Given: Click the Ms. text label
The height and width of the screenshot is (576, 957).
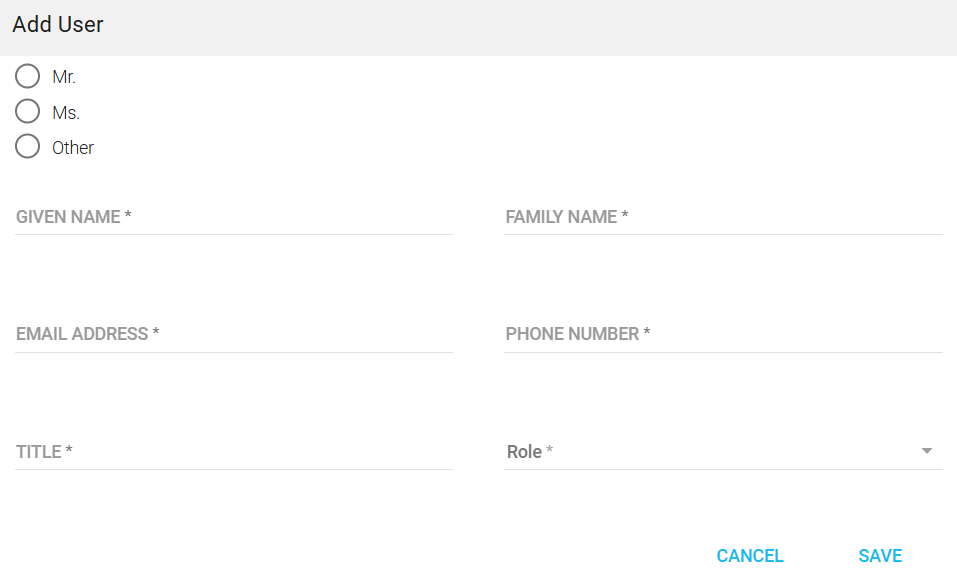Looking at the screenshot, I should [66, 113].
